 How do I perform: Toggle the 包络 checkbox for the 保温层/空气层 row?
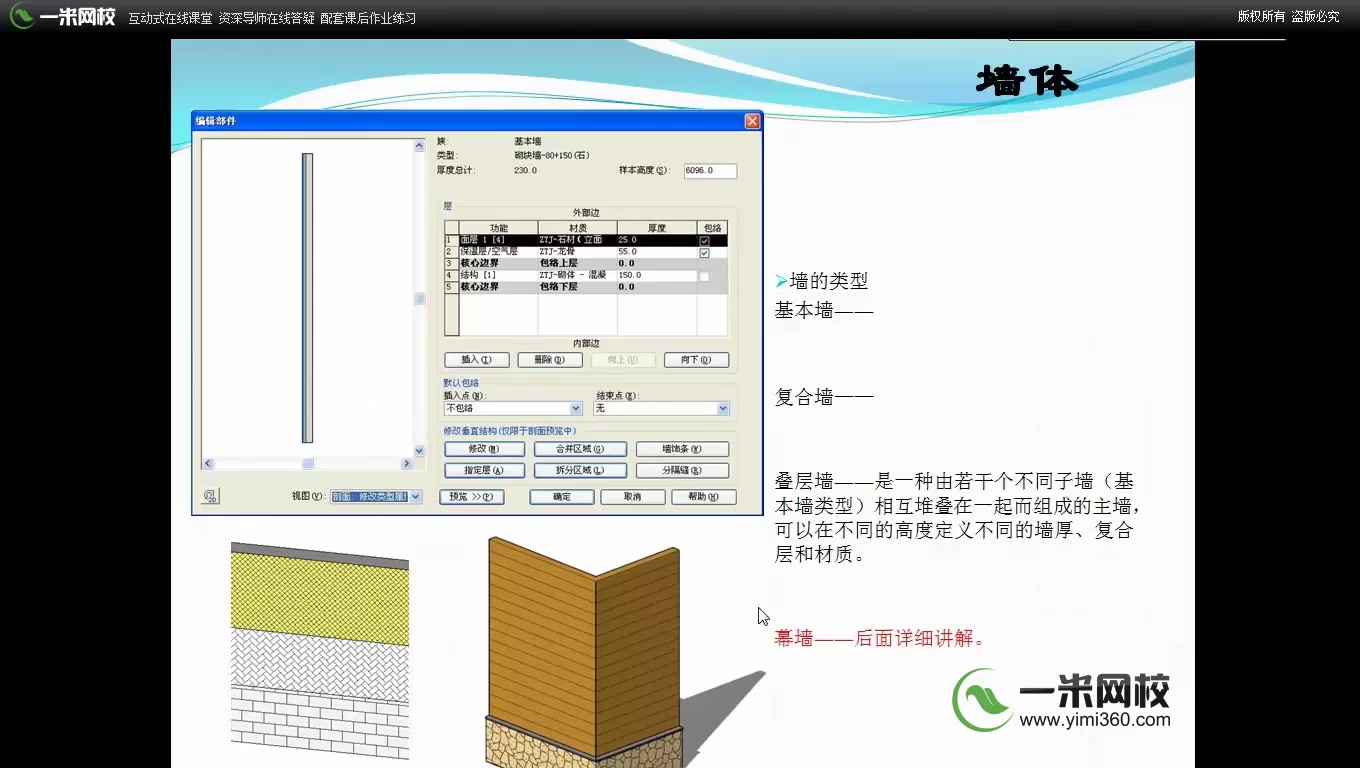[x=705, y=253]
